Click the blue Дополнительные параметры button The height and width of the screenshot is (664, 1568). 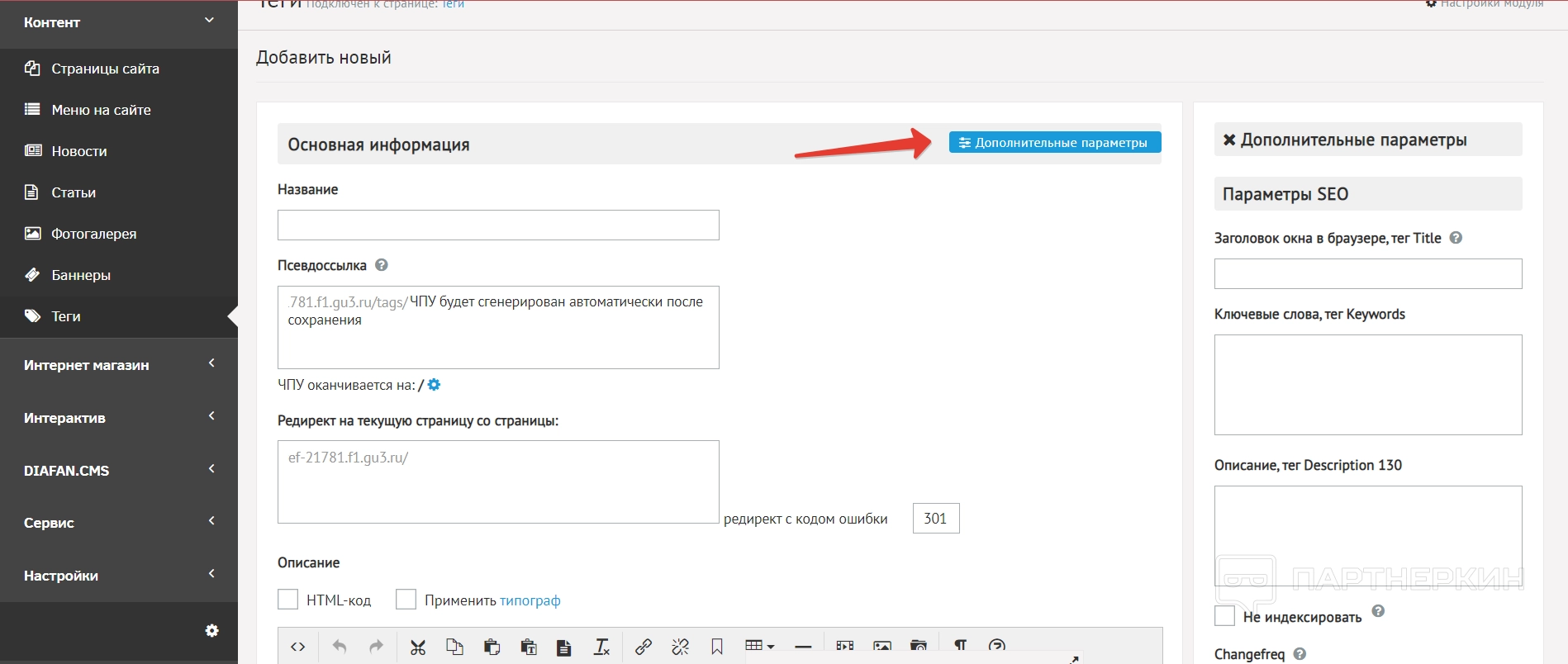[1054, 143]
